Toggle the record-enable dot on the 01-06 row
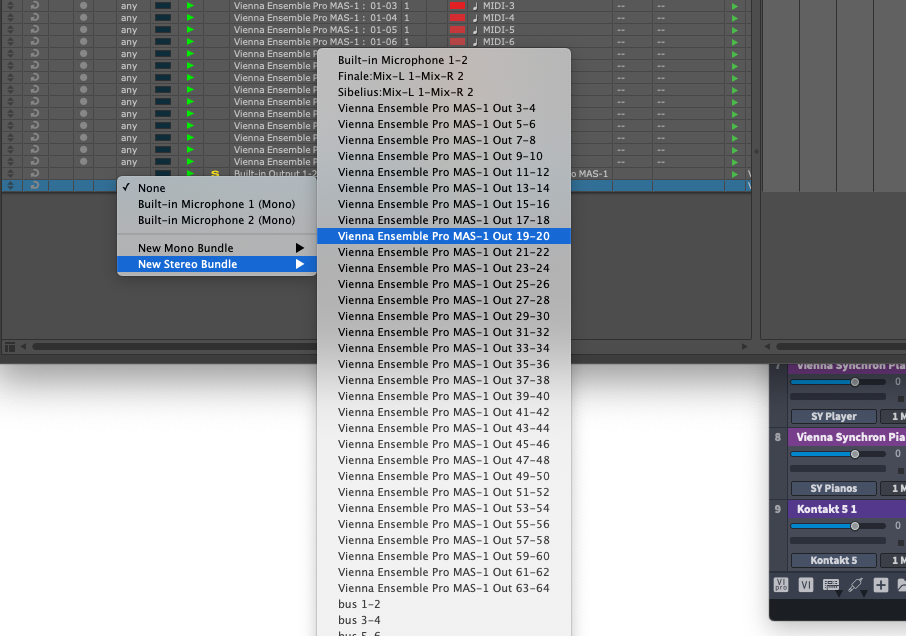 [x=84, y=42]
